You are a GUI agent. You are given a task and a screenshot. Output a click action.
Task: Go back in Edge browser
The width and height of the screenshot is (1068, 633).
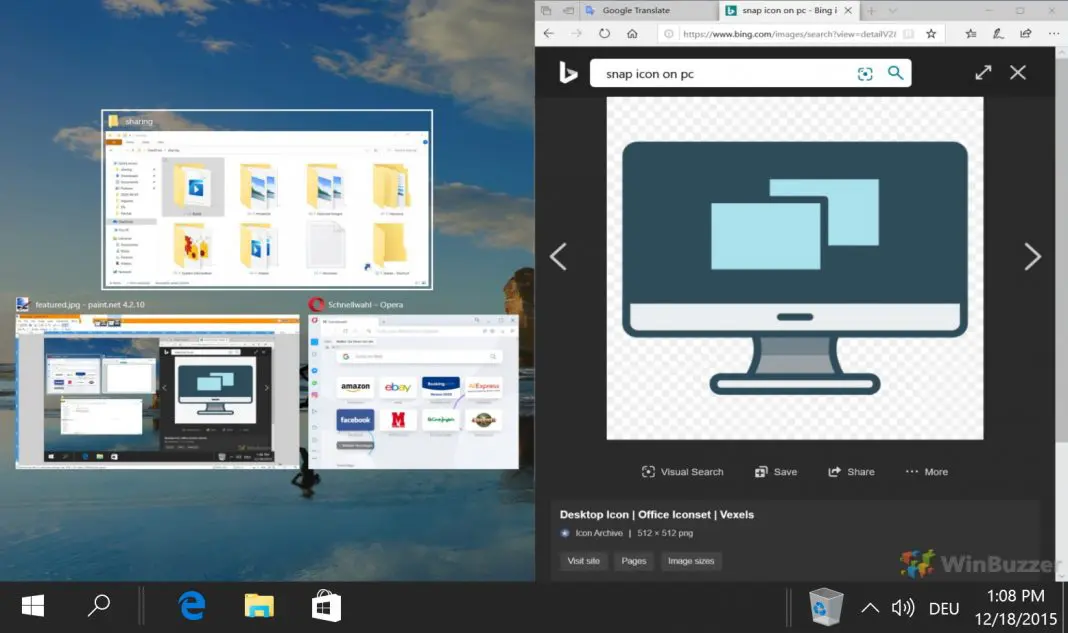click(x=549, y=33)
